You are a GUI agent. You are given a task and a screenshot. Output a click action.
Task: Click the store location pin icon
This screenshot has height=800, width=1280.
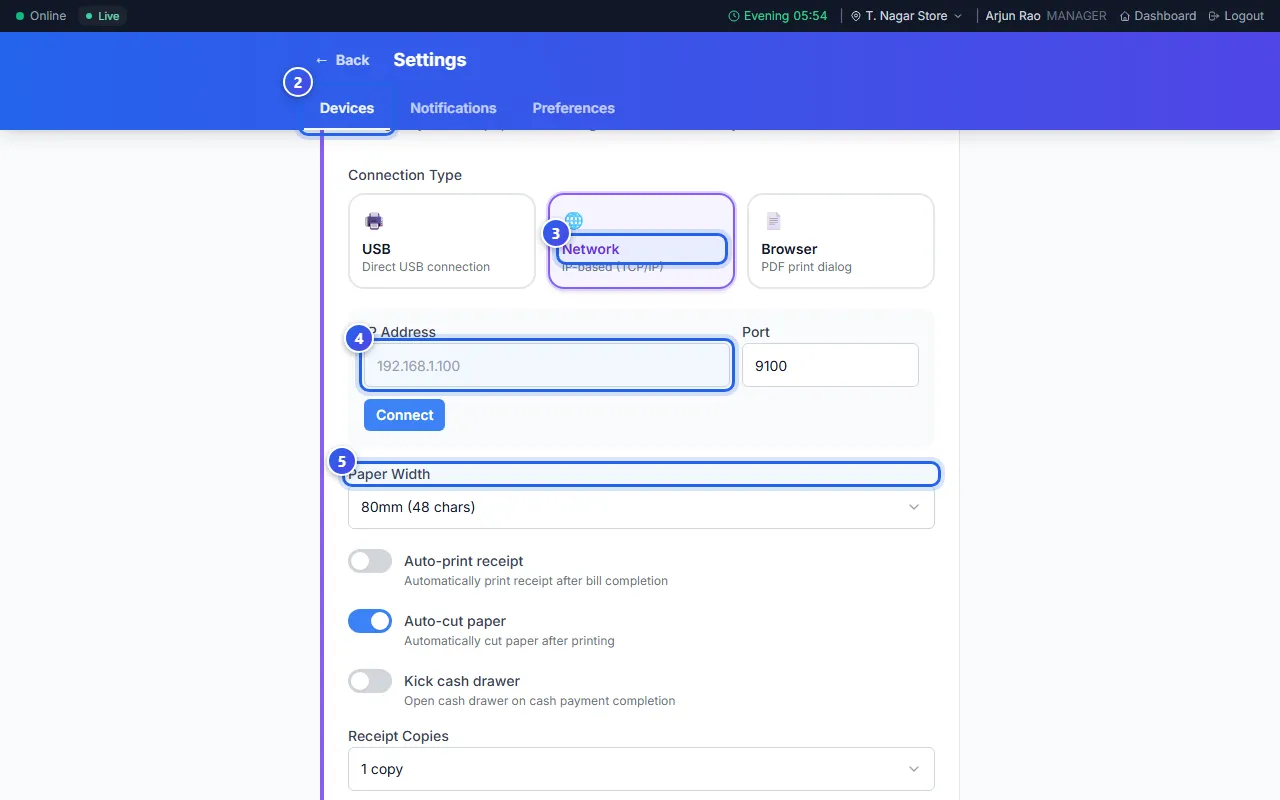[x=856, y=16]
